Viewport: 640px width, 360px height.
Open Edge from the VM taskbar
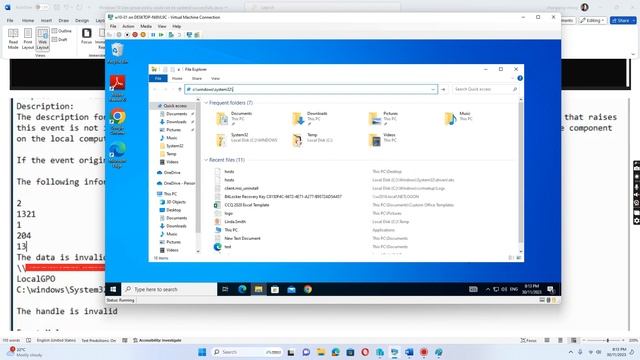242,289
